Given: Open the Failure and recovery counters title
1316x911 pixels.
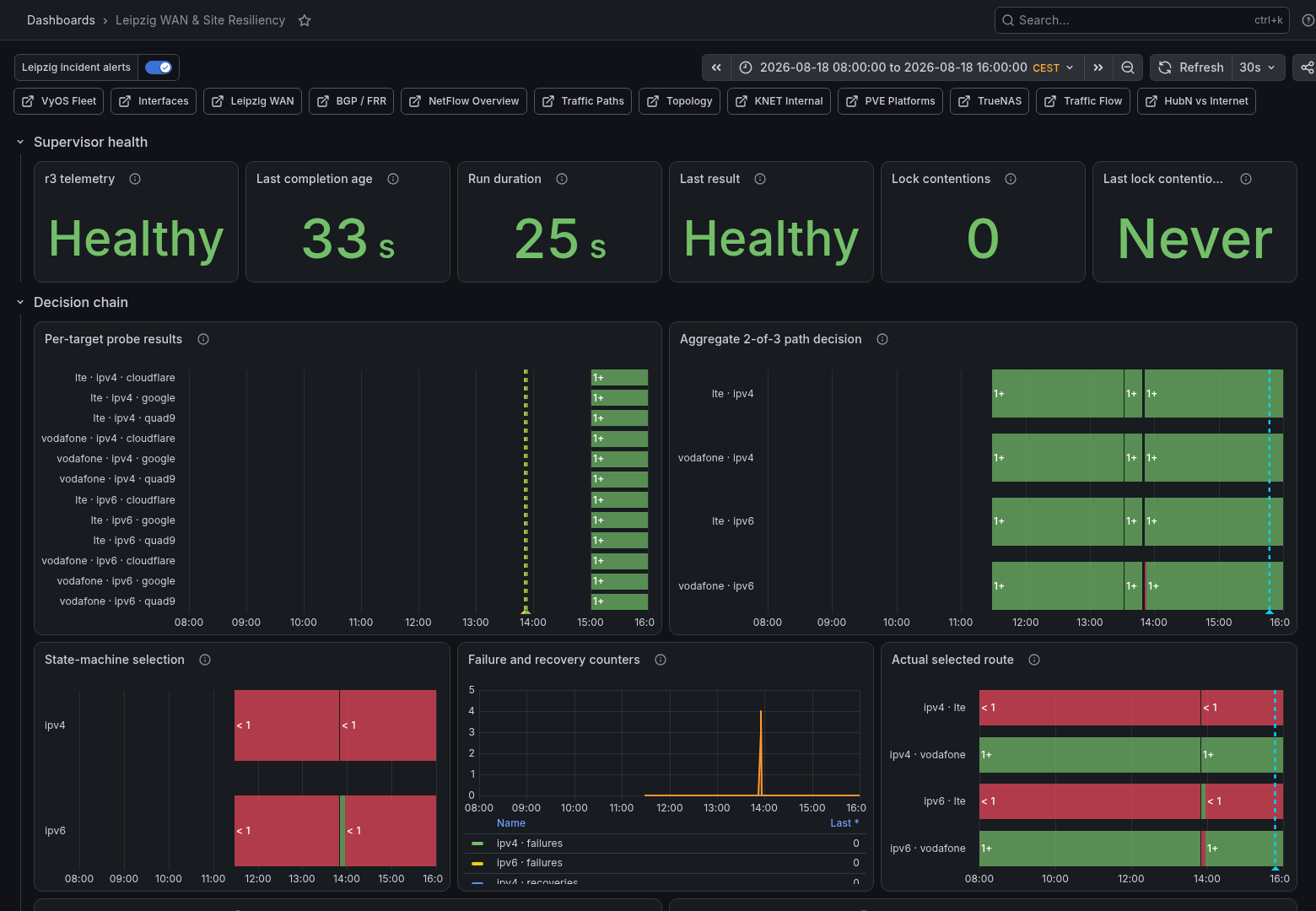Looking at the screenshot, I should pos(553,660).
